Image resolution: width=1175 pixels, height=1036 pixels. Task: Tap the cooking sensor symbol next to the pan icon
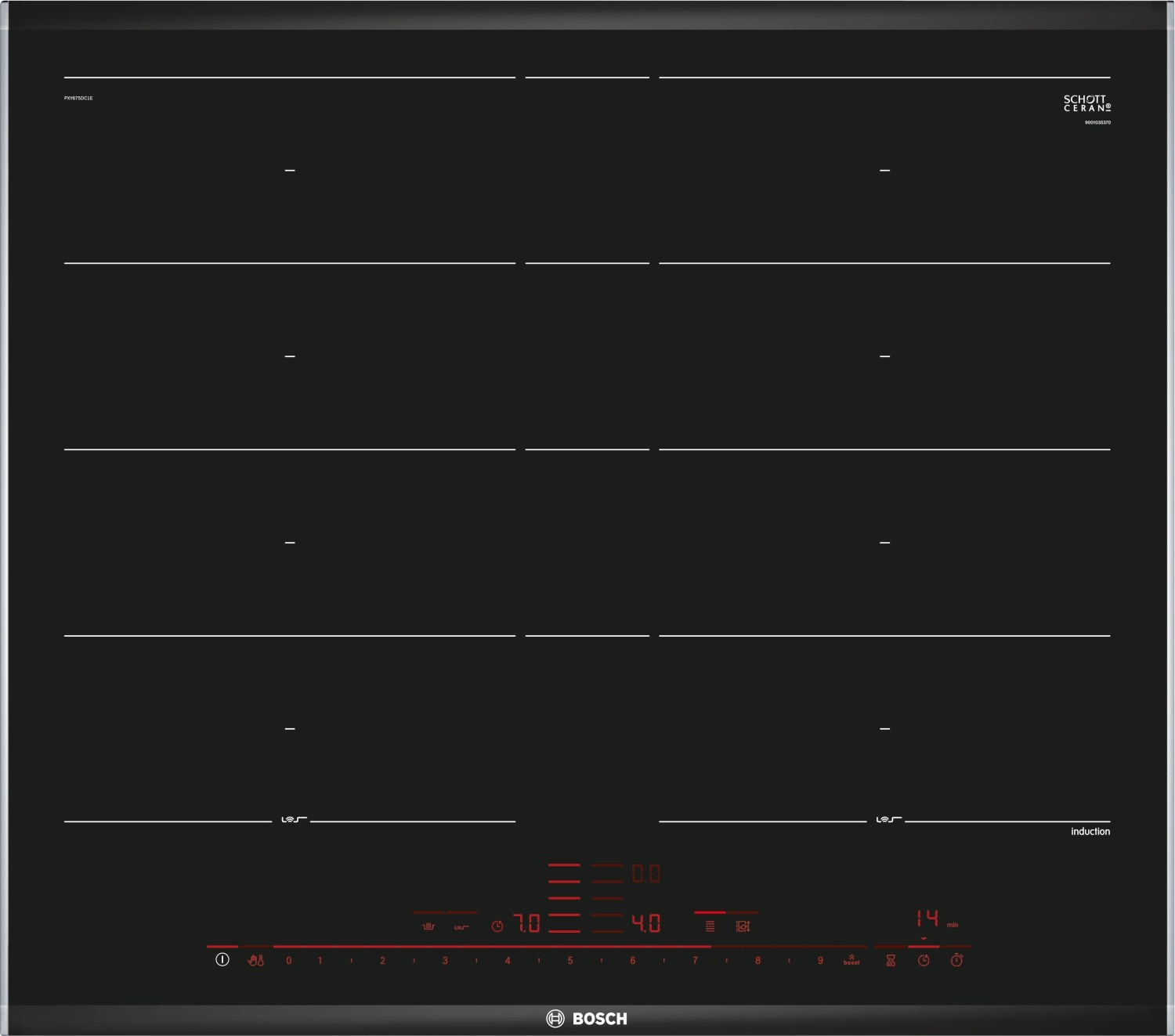pyautogui.click(x=461, y=927)
